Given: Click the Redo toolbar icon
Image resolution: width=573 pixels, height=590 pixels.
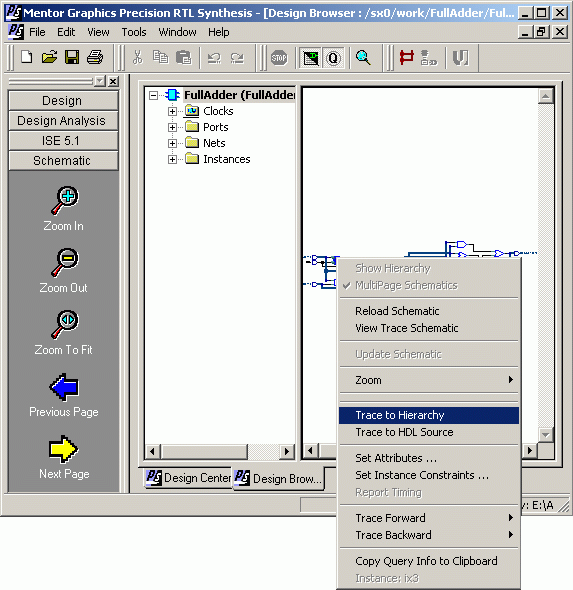Looking at the screenshot, I should [x=237, y=58].
